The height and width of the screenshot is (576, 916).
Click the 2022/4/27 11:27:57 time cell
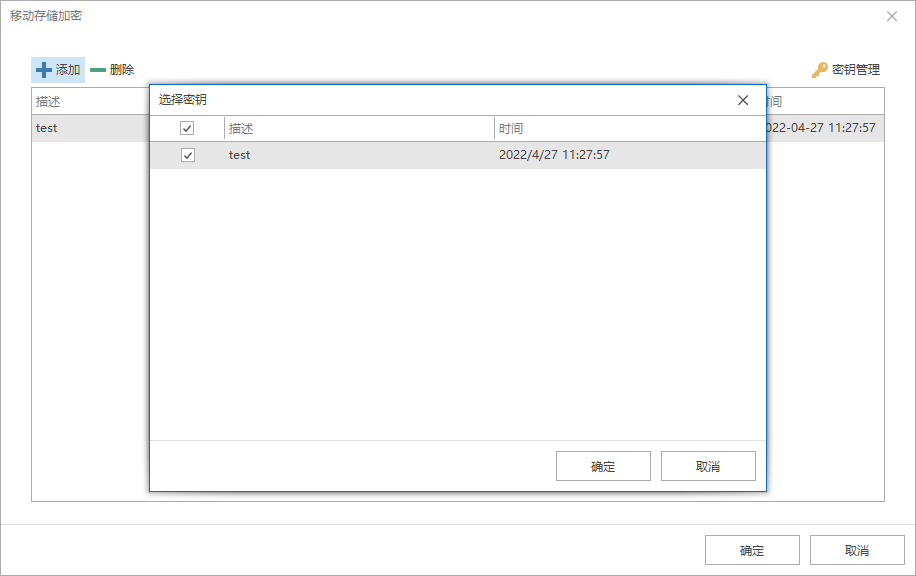tap(554, 155)
